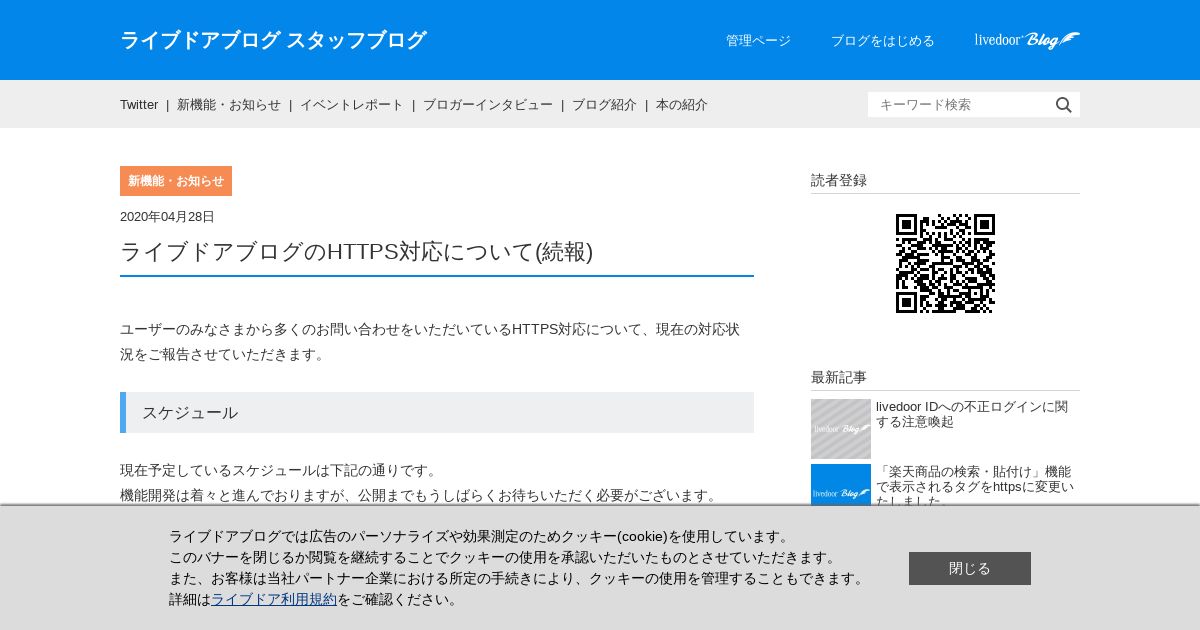Open 「楽天商品の検索・貼付け」 article link
The width and height of the screenshot is (1200, 630).
click(975, 485)
